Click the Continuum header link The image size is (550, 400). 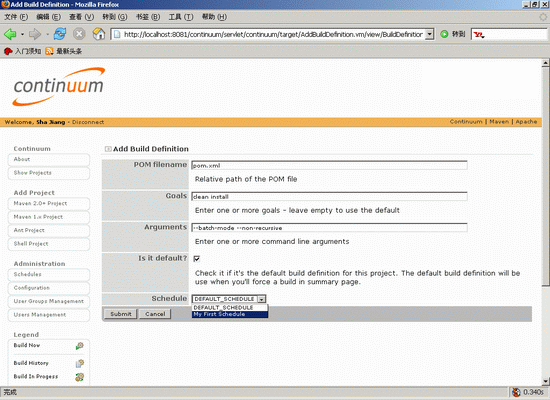coord(466,122)
